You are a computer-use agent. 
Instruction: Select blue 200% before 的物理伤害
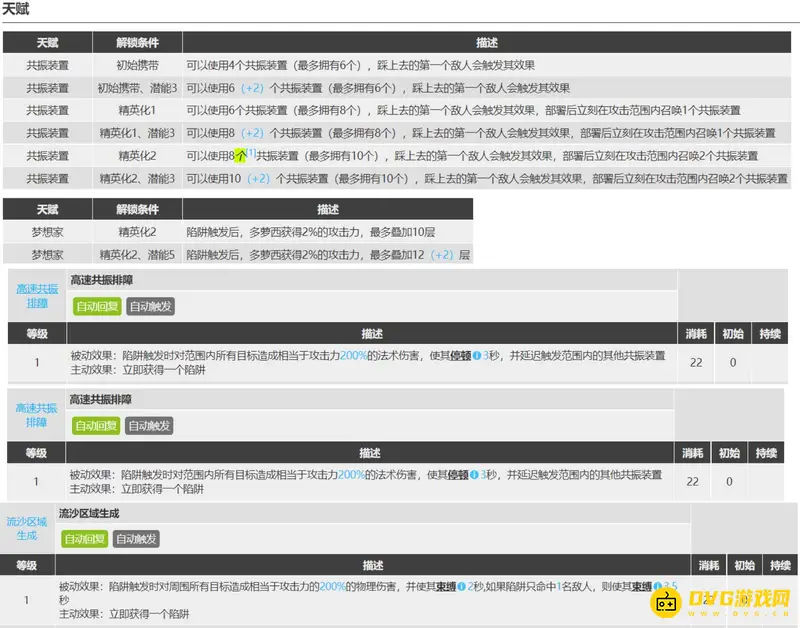[333, 587]
